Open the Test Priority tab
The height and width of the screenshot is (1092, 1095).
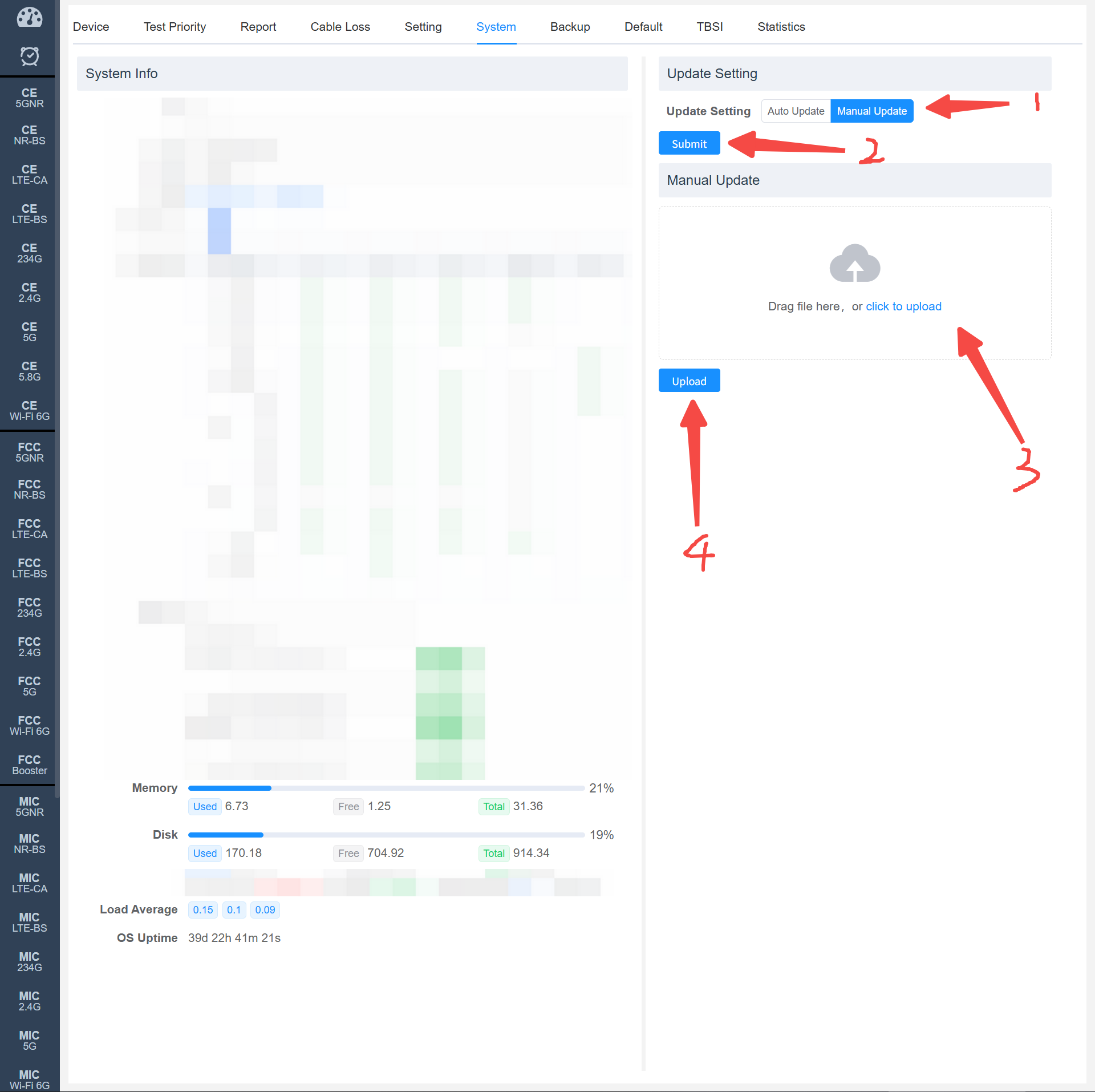click(x=175, y=27)
